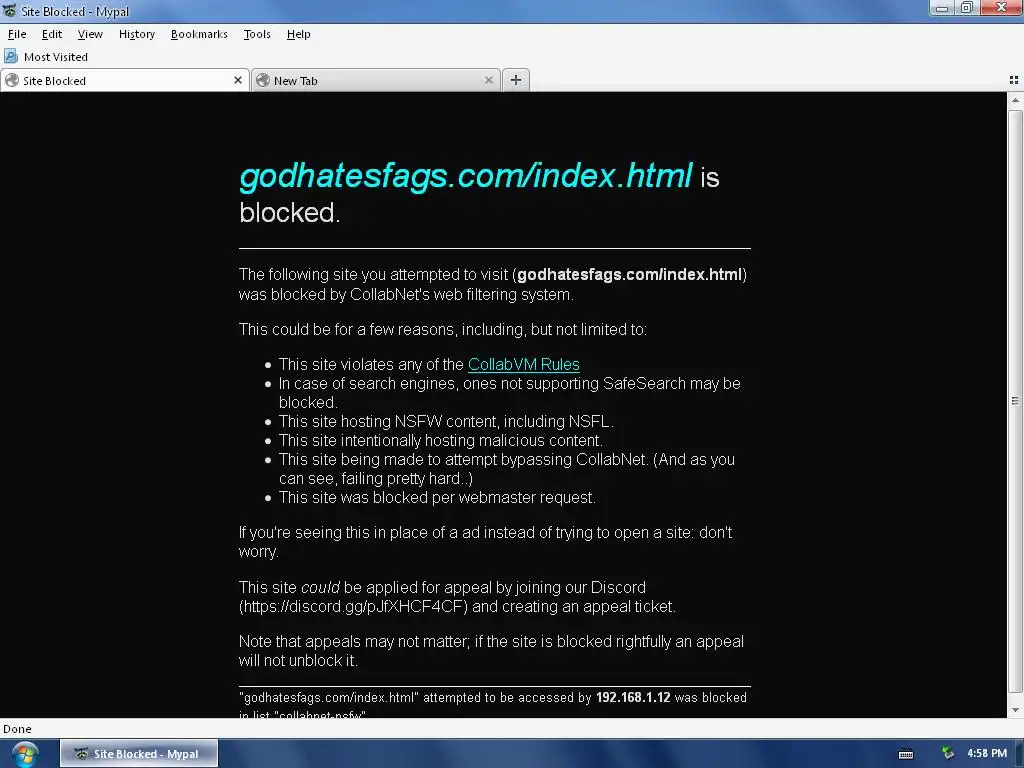Open the Most Visited bookmarks folder

tap(46, 57)
